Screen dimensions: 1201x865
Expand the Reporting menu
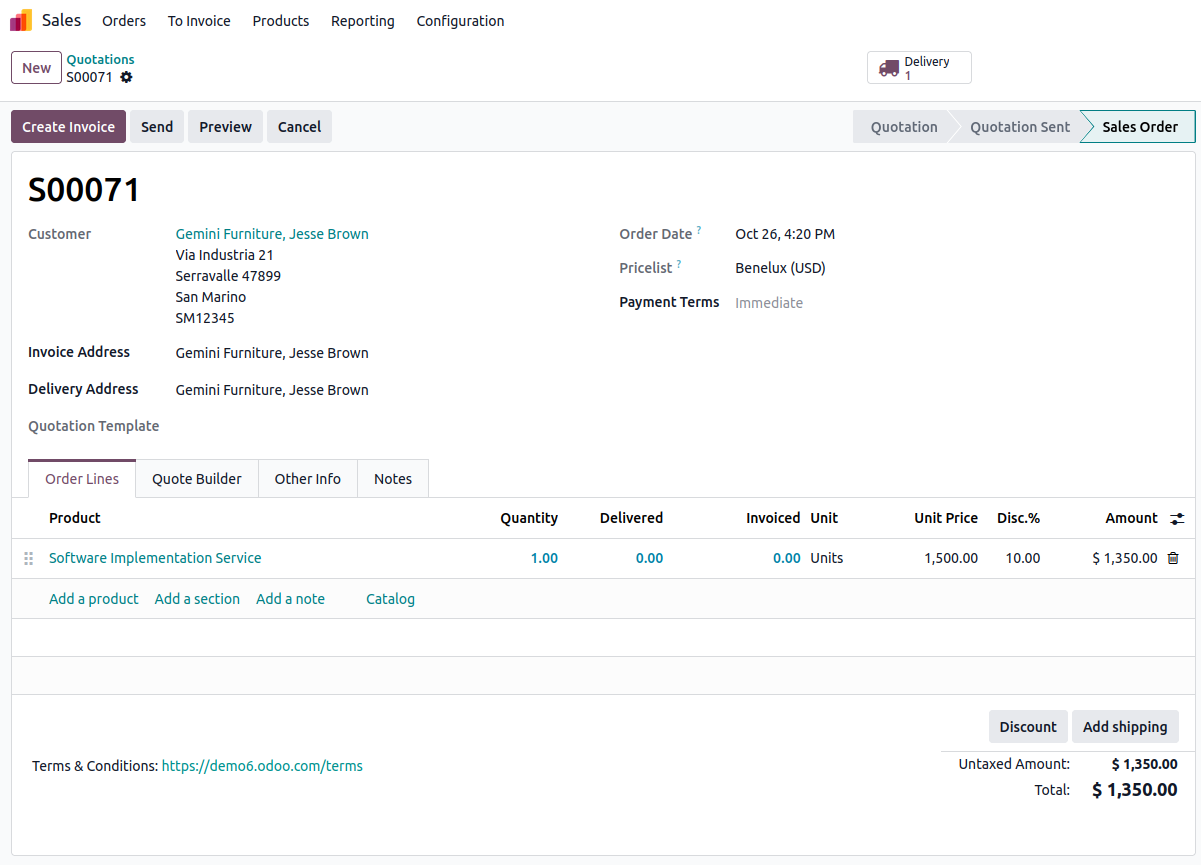click(362, 21)
